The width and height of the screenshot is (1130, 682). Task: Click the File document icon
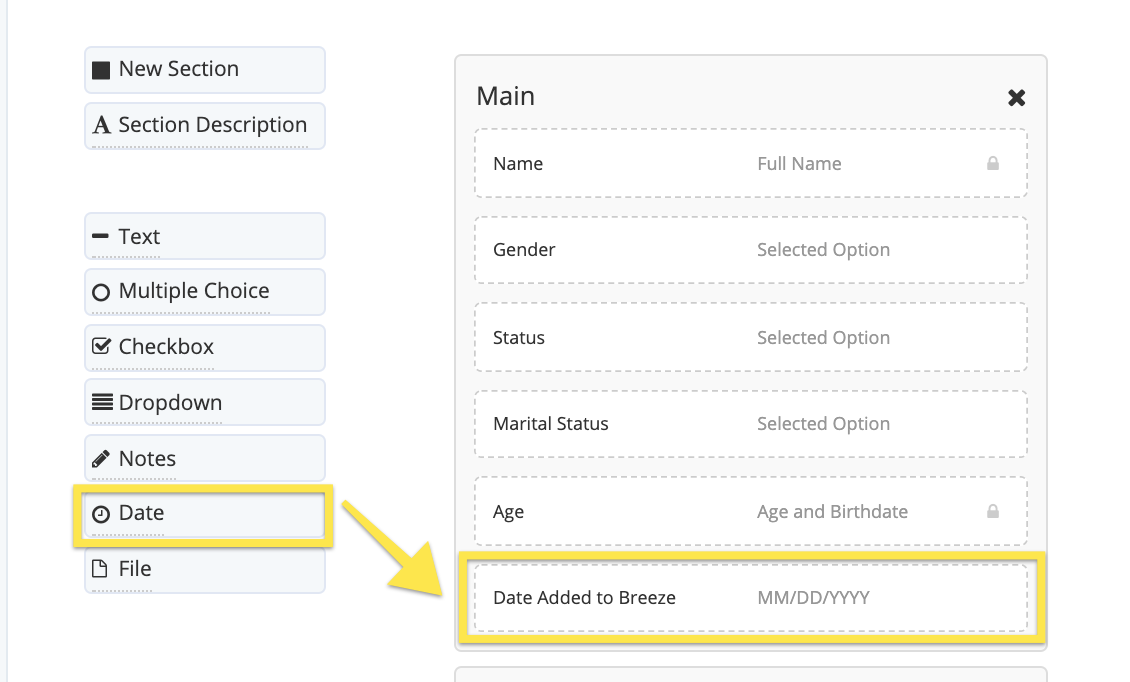click(x=100, y=569)
